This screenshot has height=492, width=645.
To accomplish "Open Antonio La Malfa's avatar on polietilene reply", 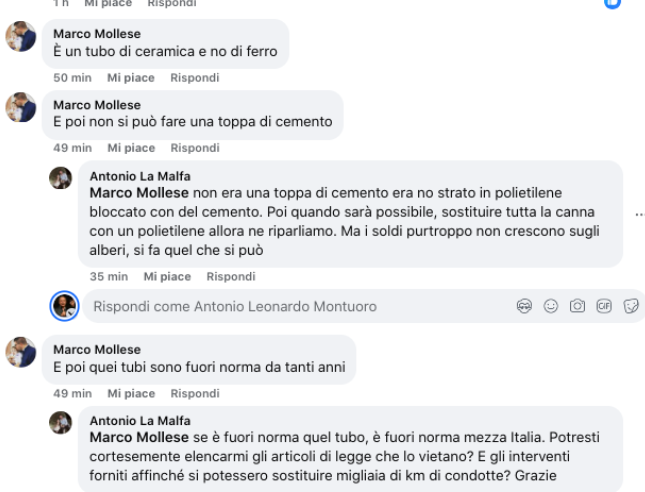I will (60, 178).
